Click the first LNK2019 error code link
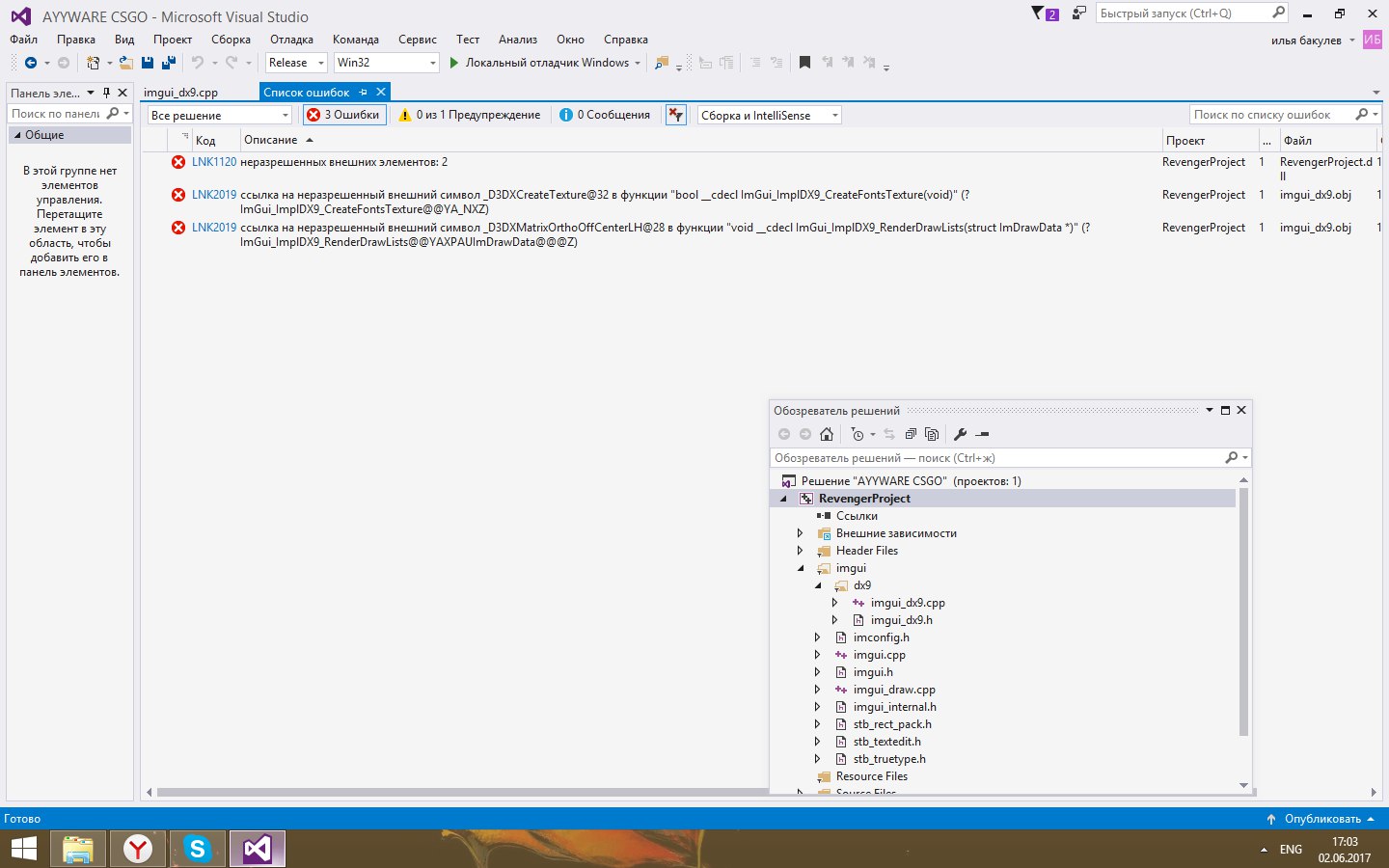The width and height of the screenshot is (1389, 868). [x=213, y=195]
